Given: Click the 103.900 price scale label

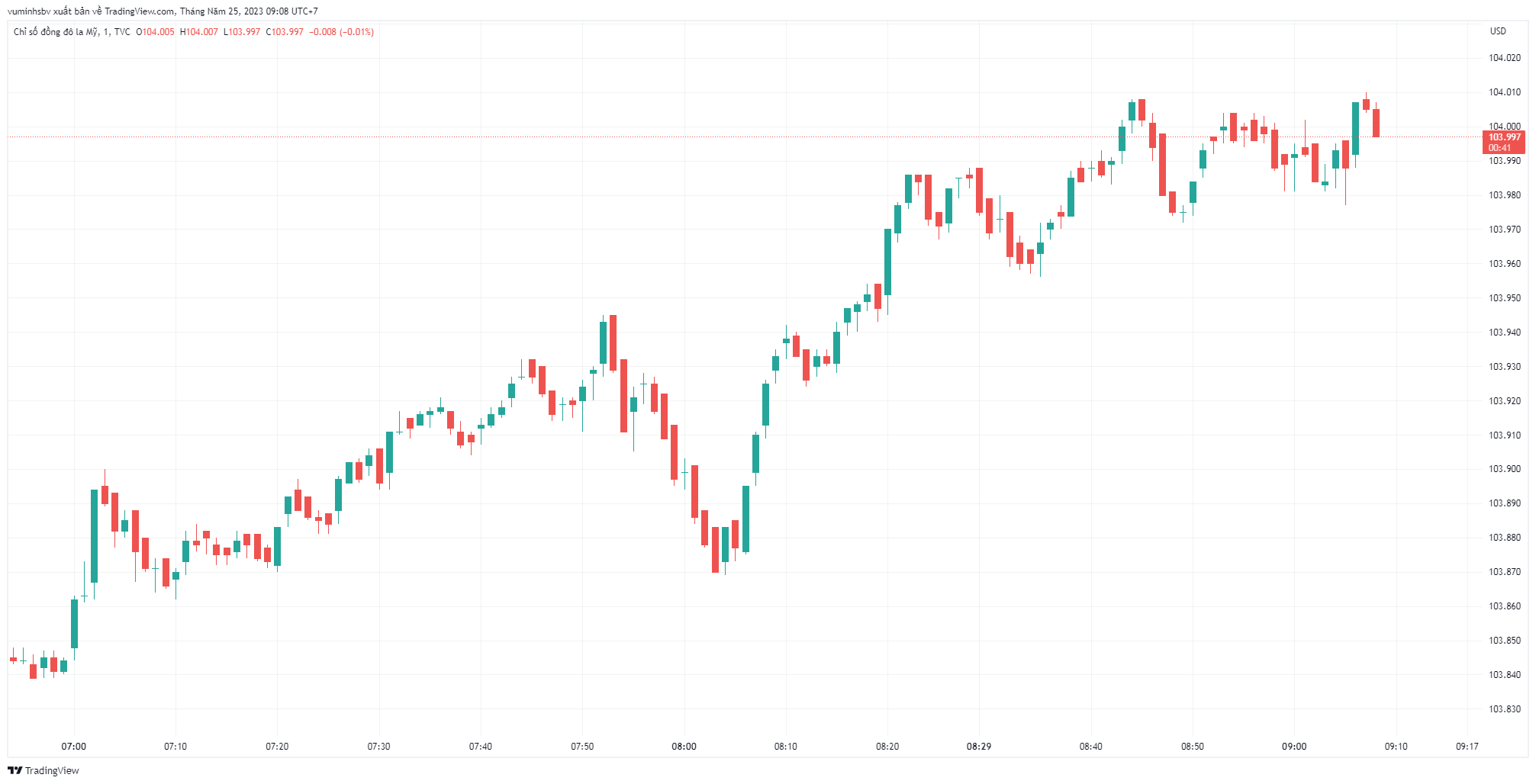Looking at the screenshot, I should [x=1505, y=469].
